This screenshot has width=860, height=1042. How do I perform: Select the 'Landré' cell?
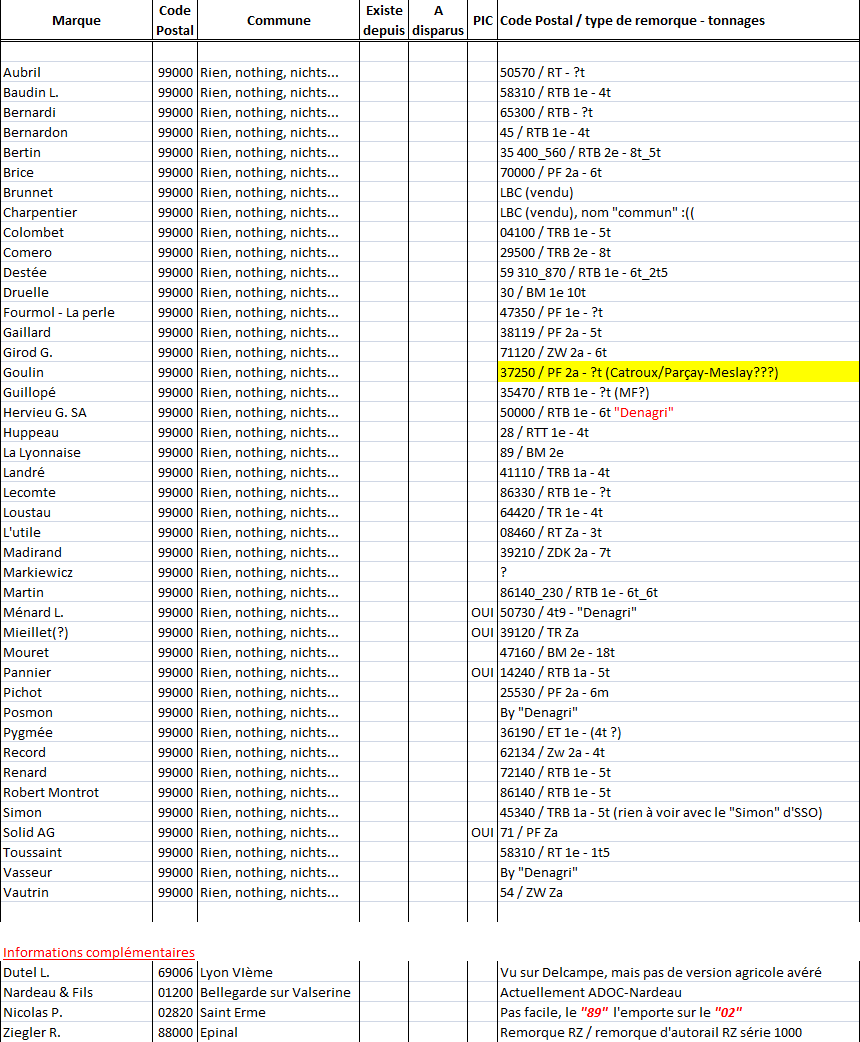tap(76, 472)
